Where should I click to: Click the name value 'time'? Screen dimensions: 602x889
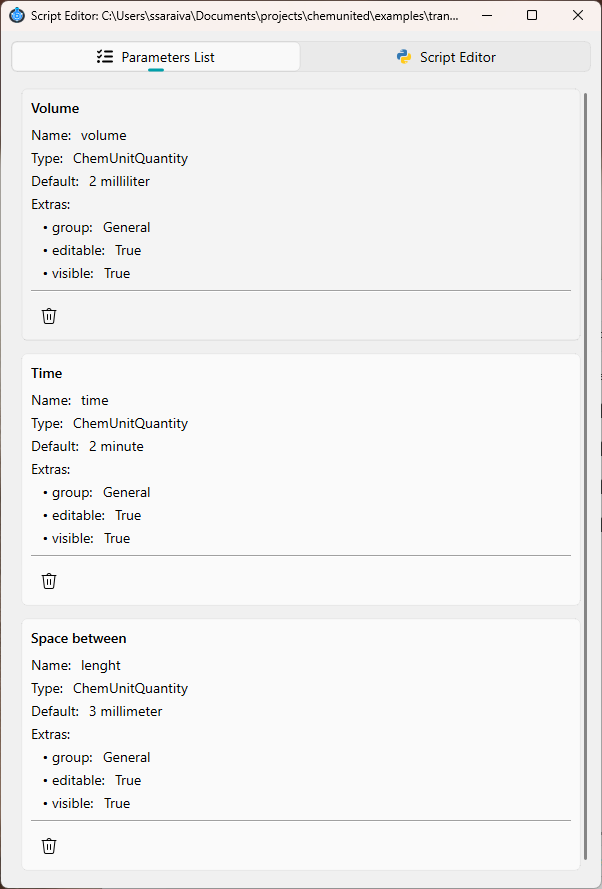point(95,400)
